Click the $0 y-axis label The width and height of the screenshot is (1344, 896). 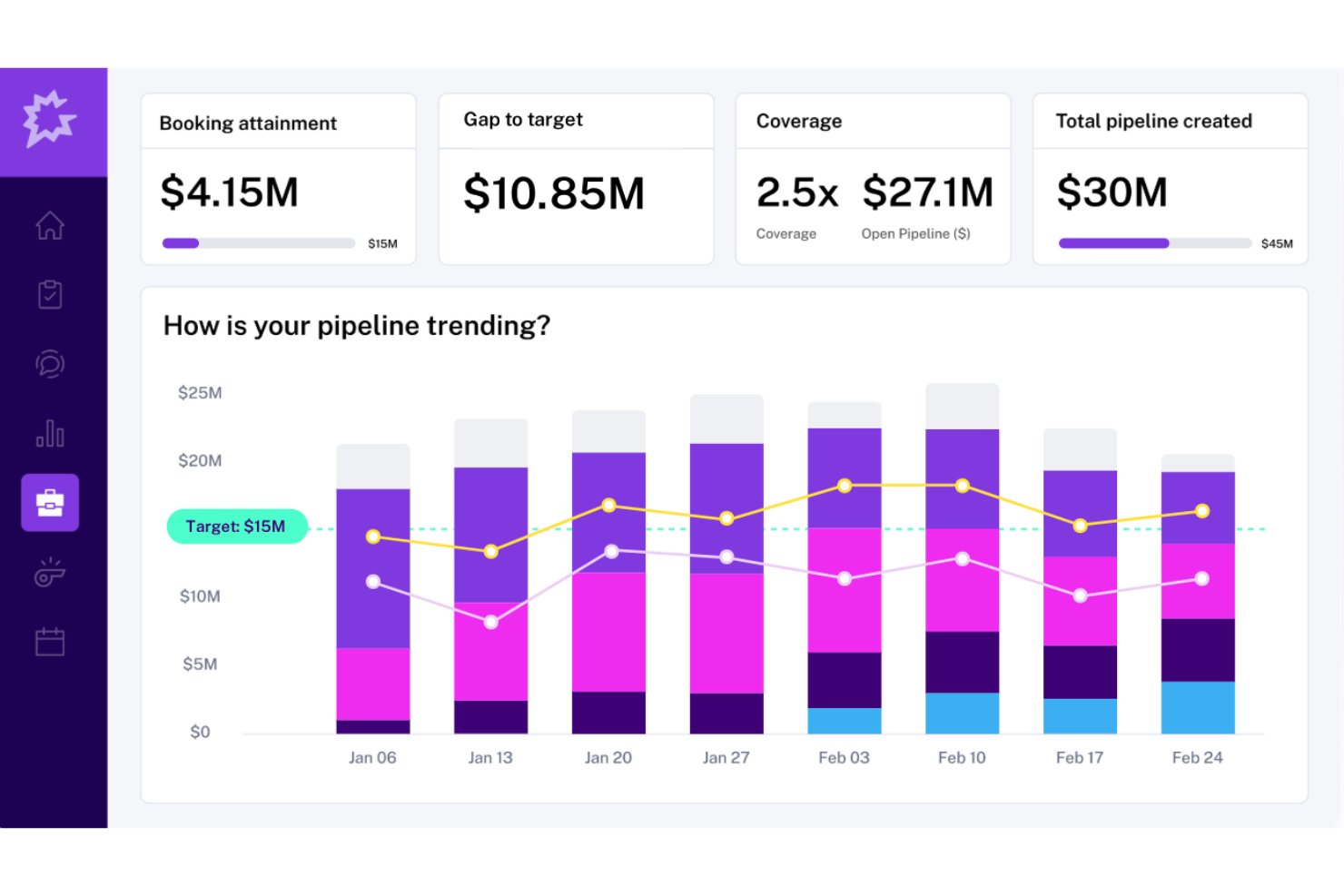(x=200, y=733)
